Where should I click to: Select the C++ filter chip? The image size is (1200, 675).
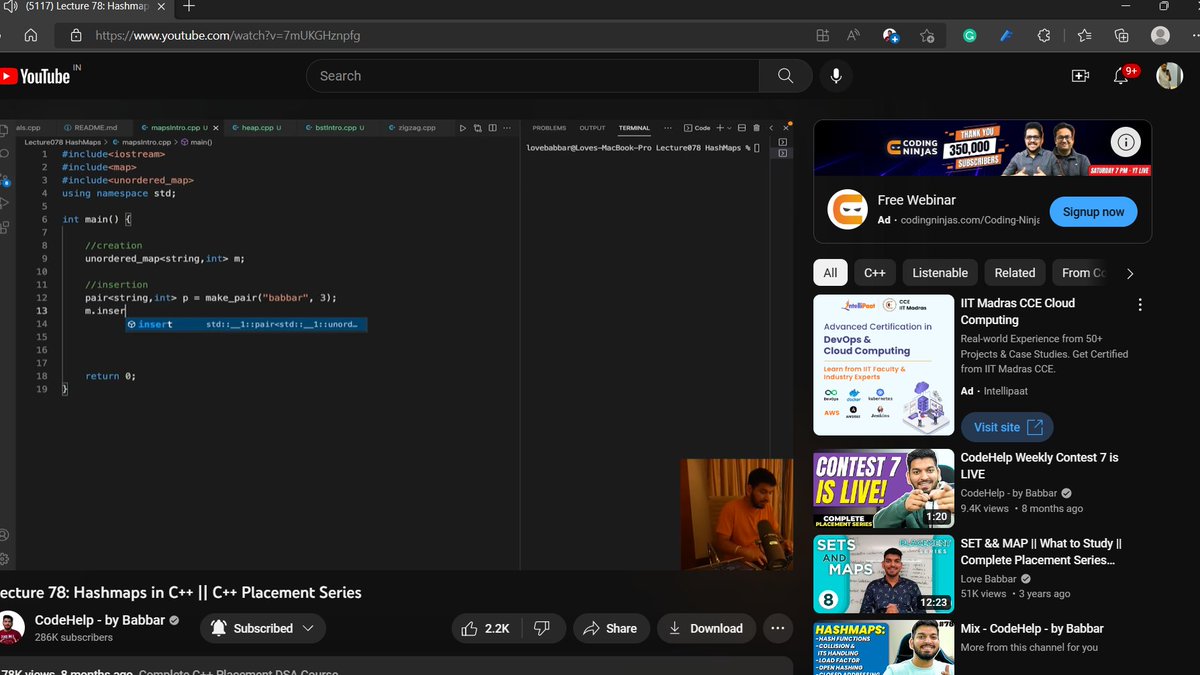pos(875,273)
